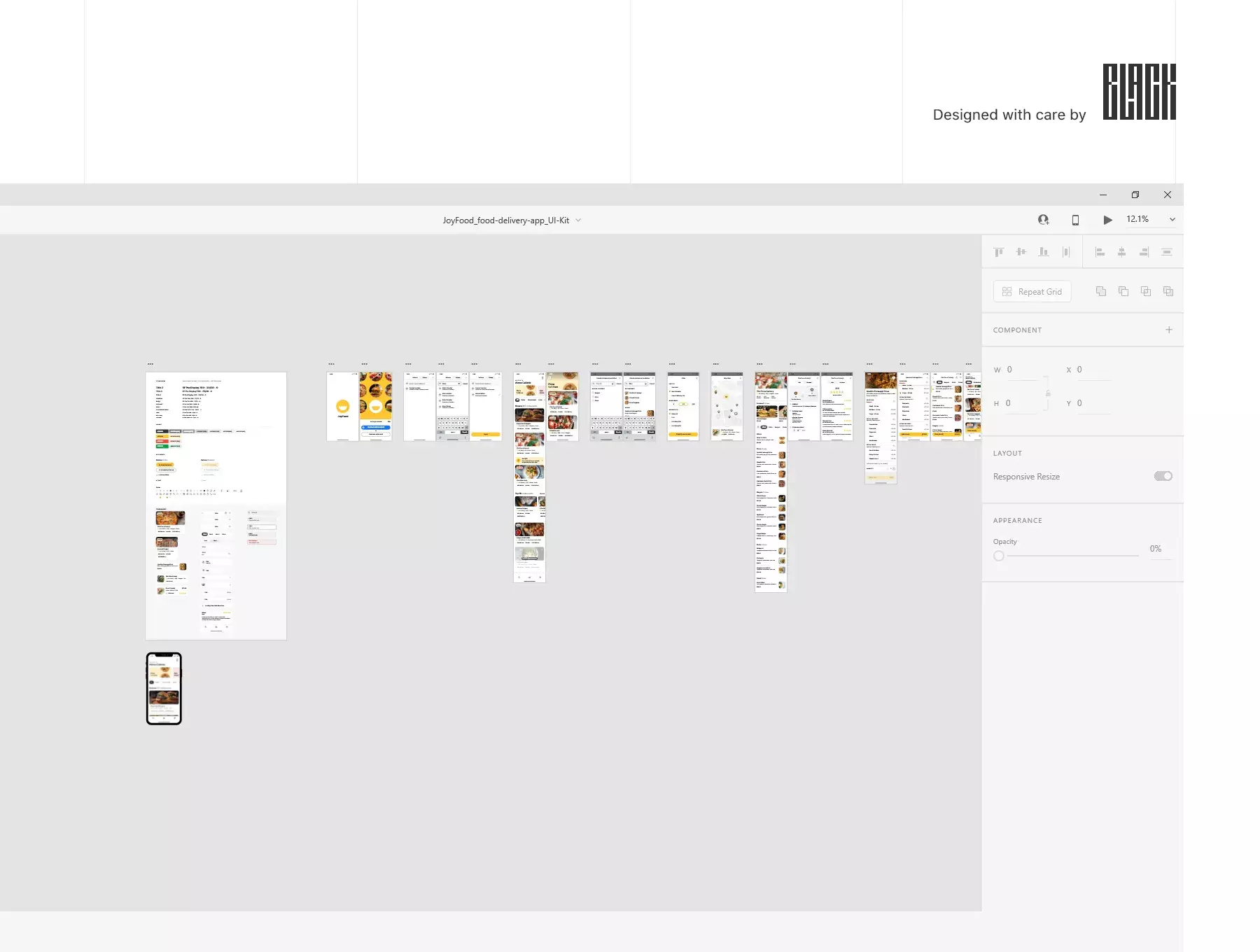Start the desktop preview play button
The image size is (1260, 952).
coord(1107,220)
